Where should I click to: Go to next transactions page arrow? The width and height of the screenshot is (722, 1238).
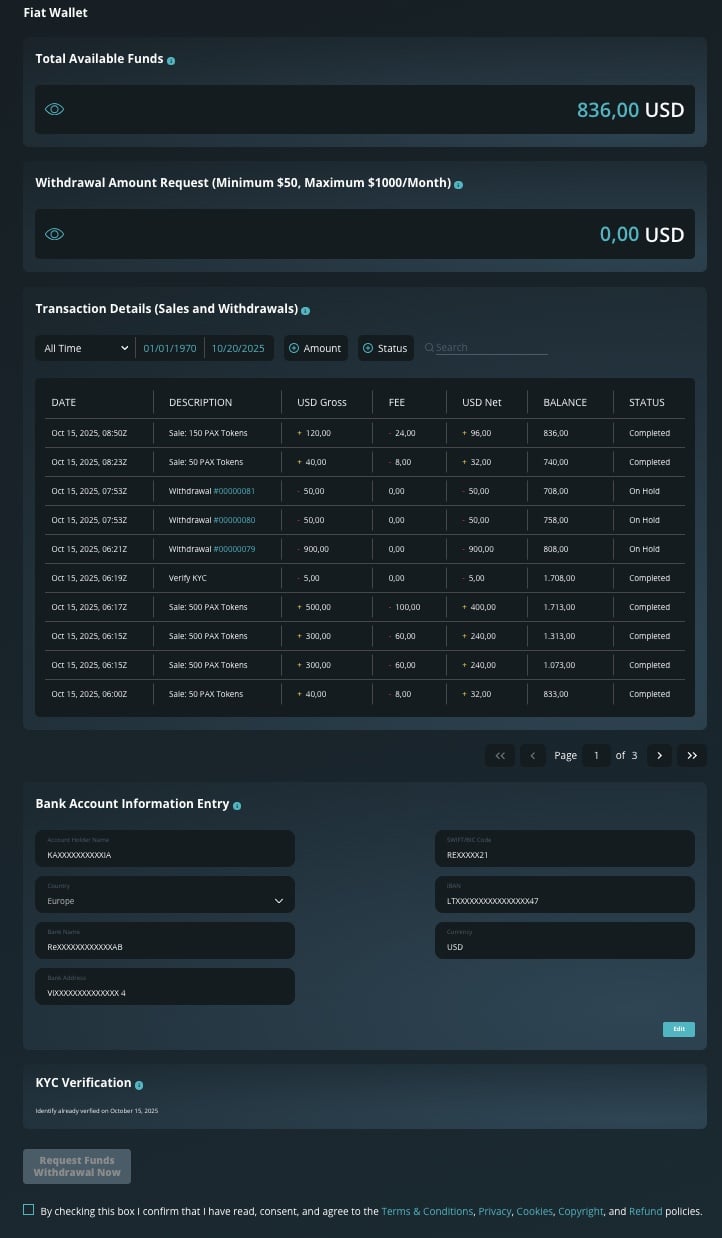pyautogui.click(x=659, y=756)
